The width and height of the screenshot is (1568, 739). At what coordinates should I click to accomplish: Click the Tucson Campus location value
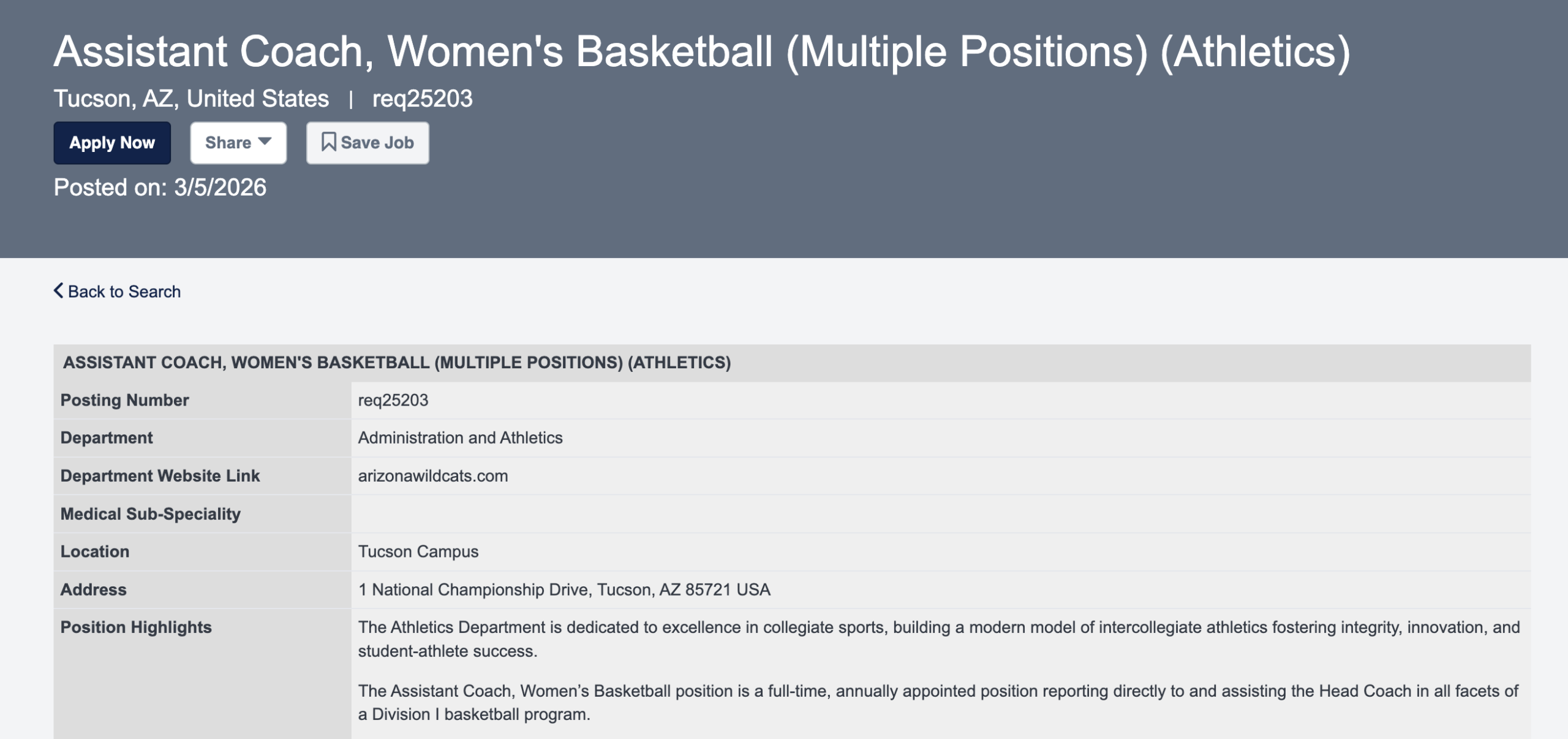pyautogui.click(x=418, y=551)
